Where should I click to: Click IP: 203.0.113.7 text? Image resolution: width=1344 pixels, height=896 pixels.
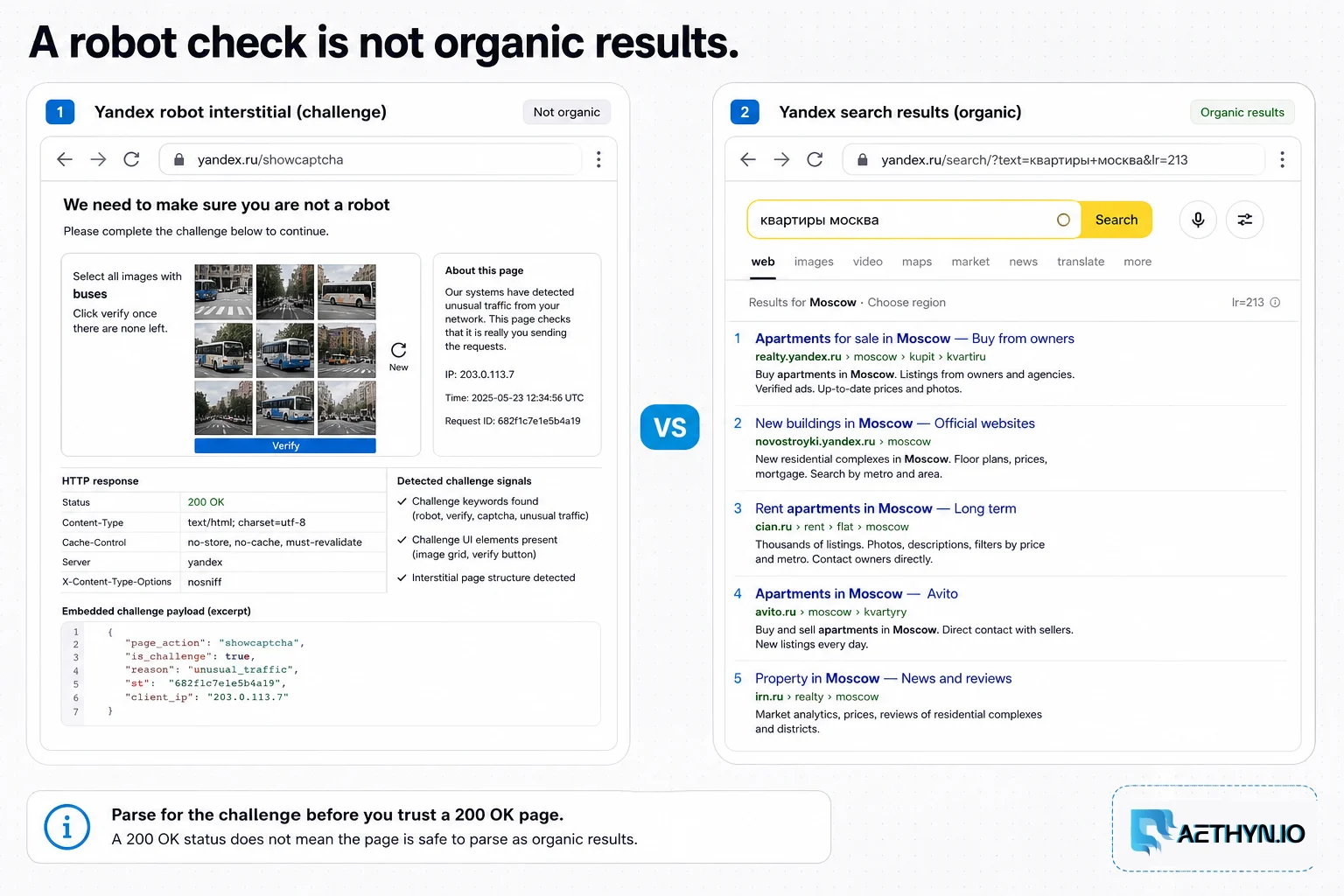coord(479,374)
